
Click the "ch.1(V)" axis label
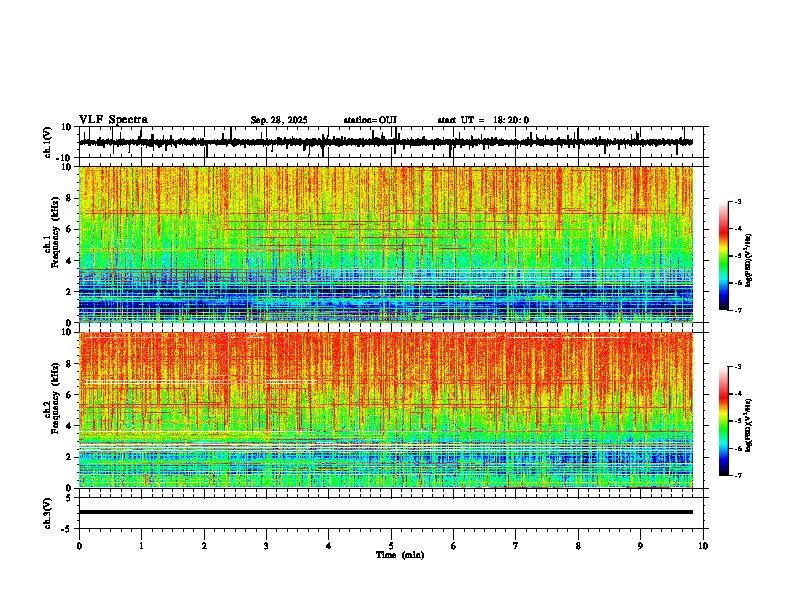click(x=48, y=142)
